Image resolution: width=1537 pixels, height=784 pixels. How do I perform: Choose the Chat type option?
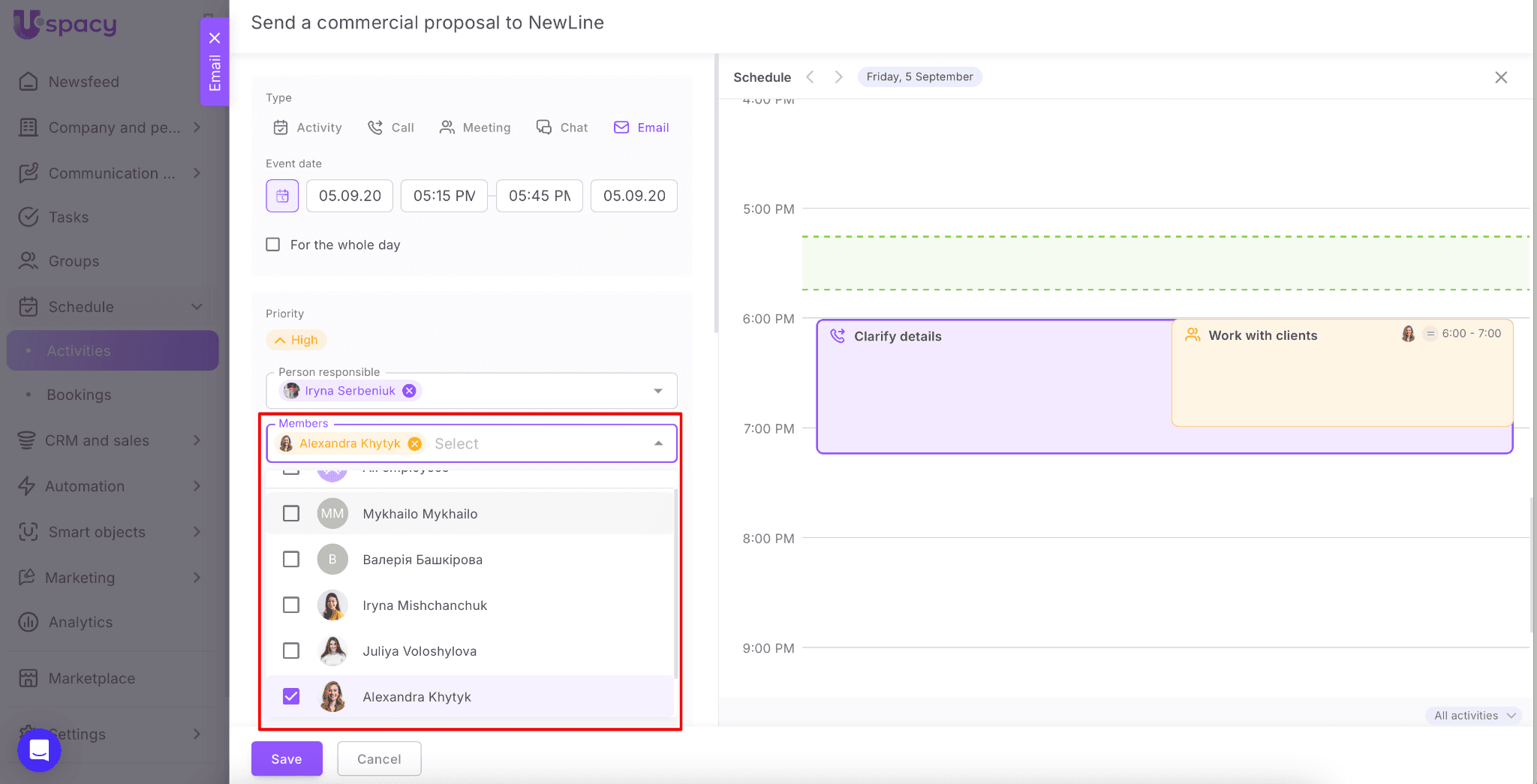562,128
